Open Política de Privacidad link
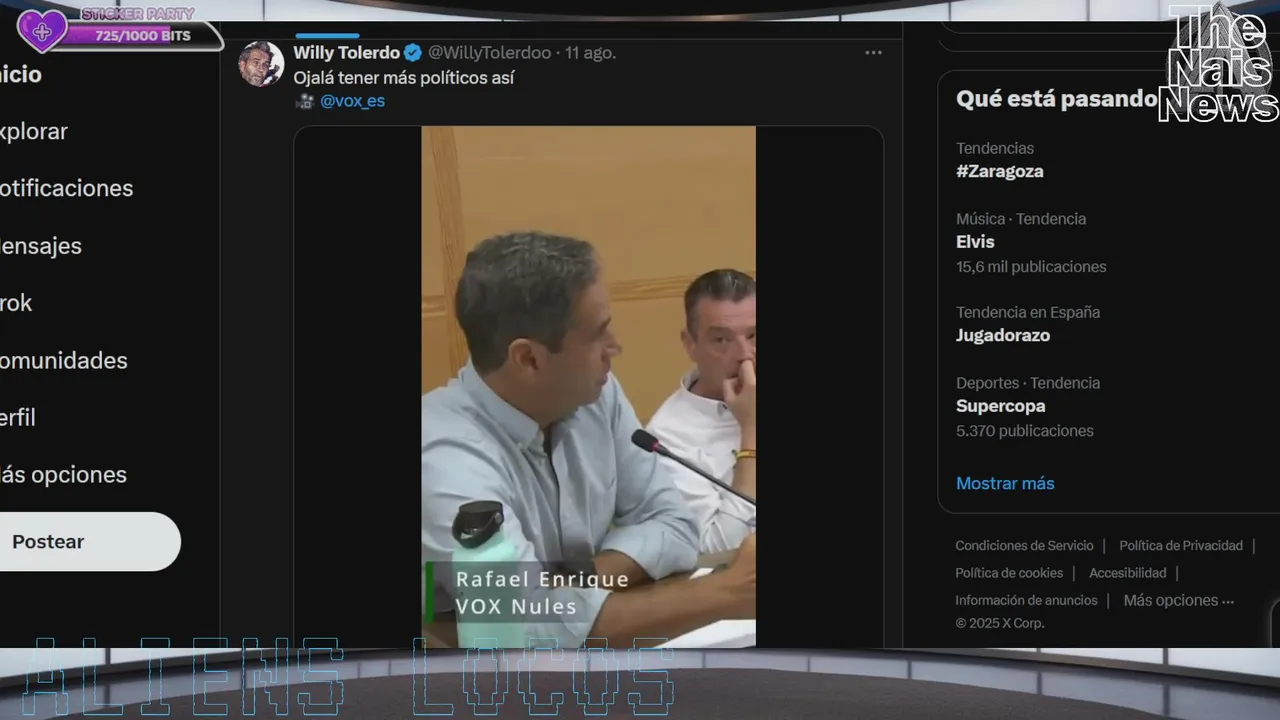The image size is (1280, 720). pos(1181,546)
